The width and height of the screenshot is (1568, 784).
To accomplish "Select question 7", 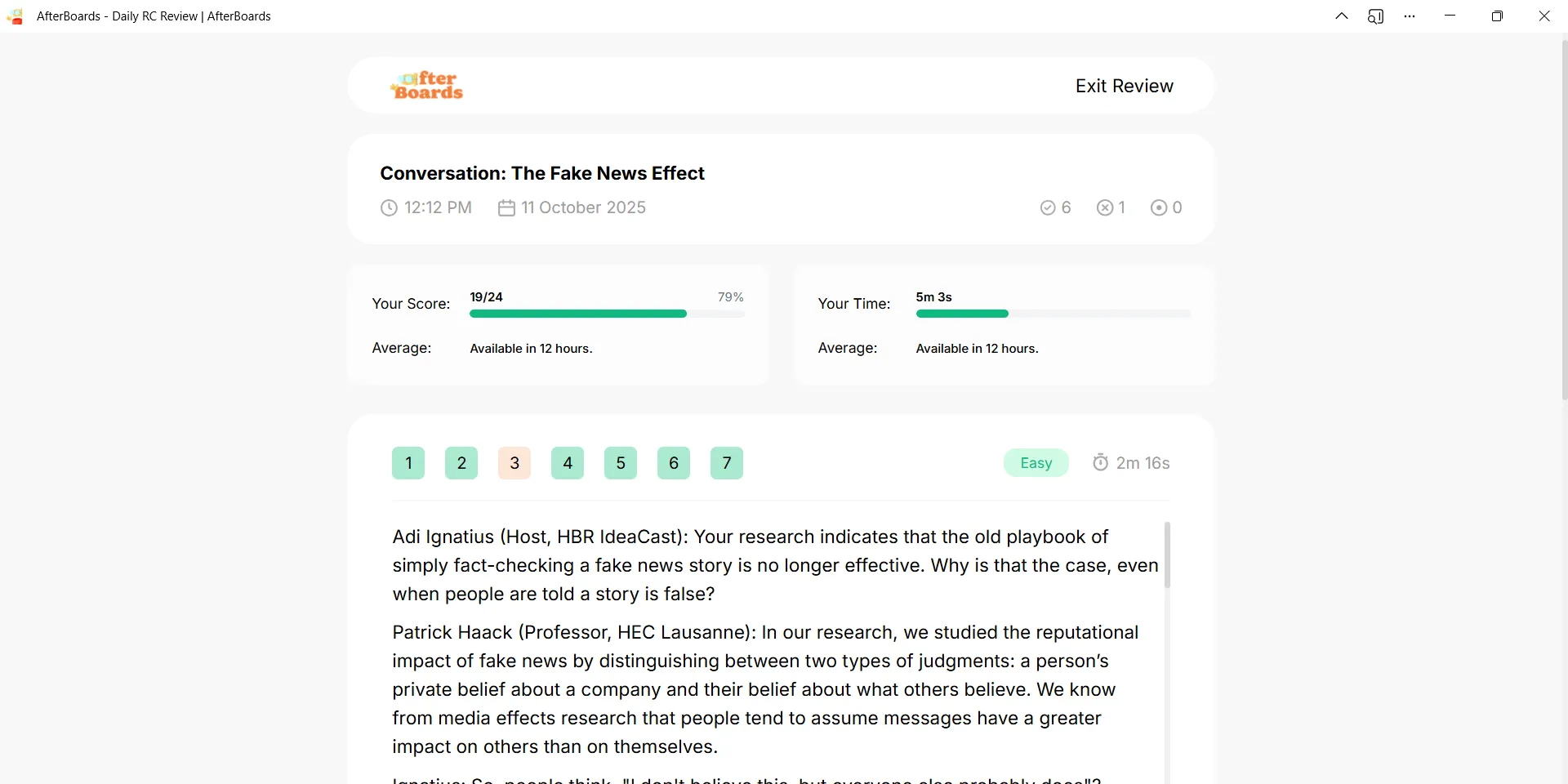I will (x=727, y=463).
